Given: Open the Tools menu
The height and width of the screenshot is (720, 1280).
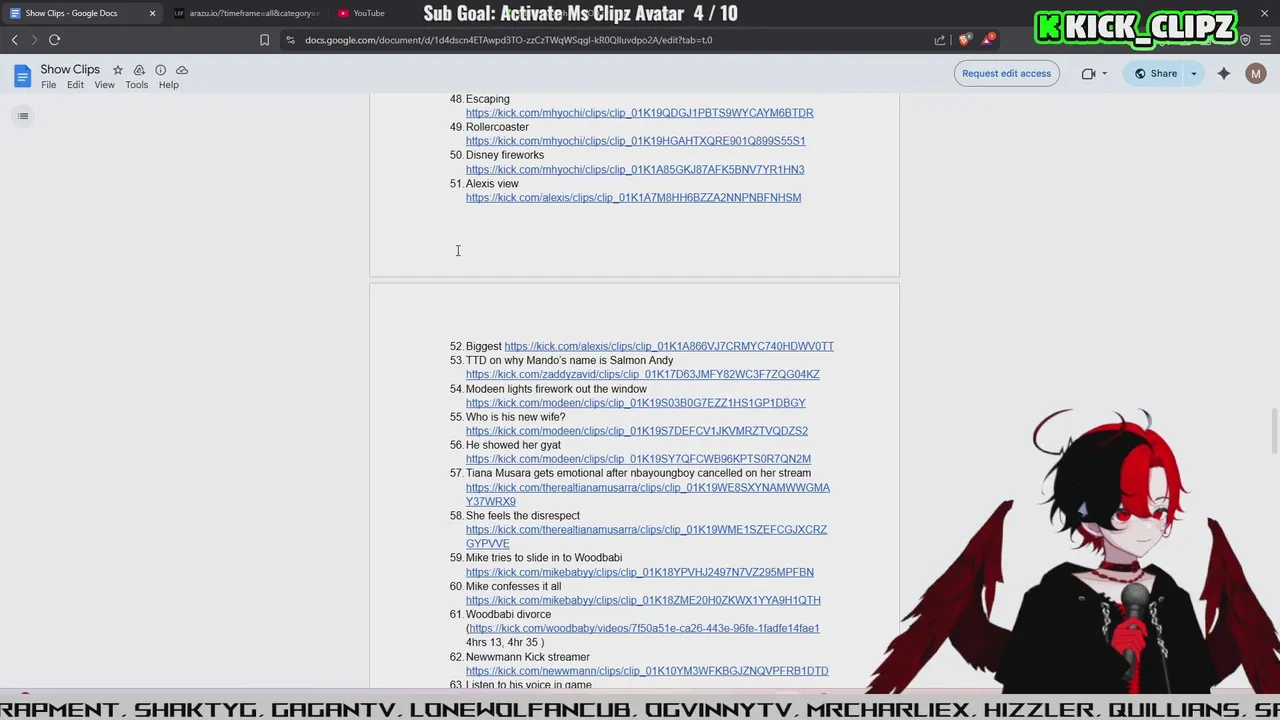Looking at the screenshot, I should 136,85.
